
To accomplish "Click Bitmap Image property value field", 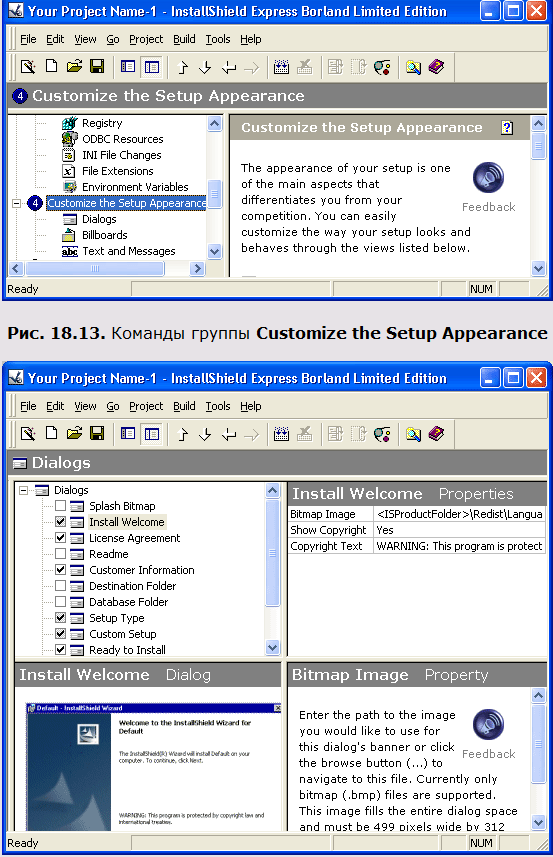I will pos(460,514).
